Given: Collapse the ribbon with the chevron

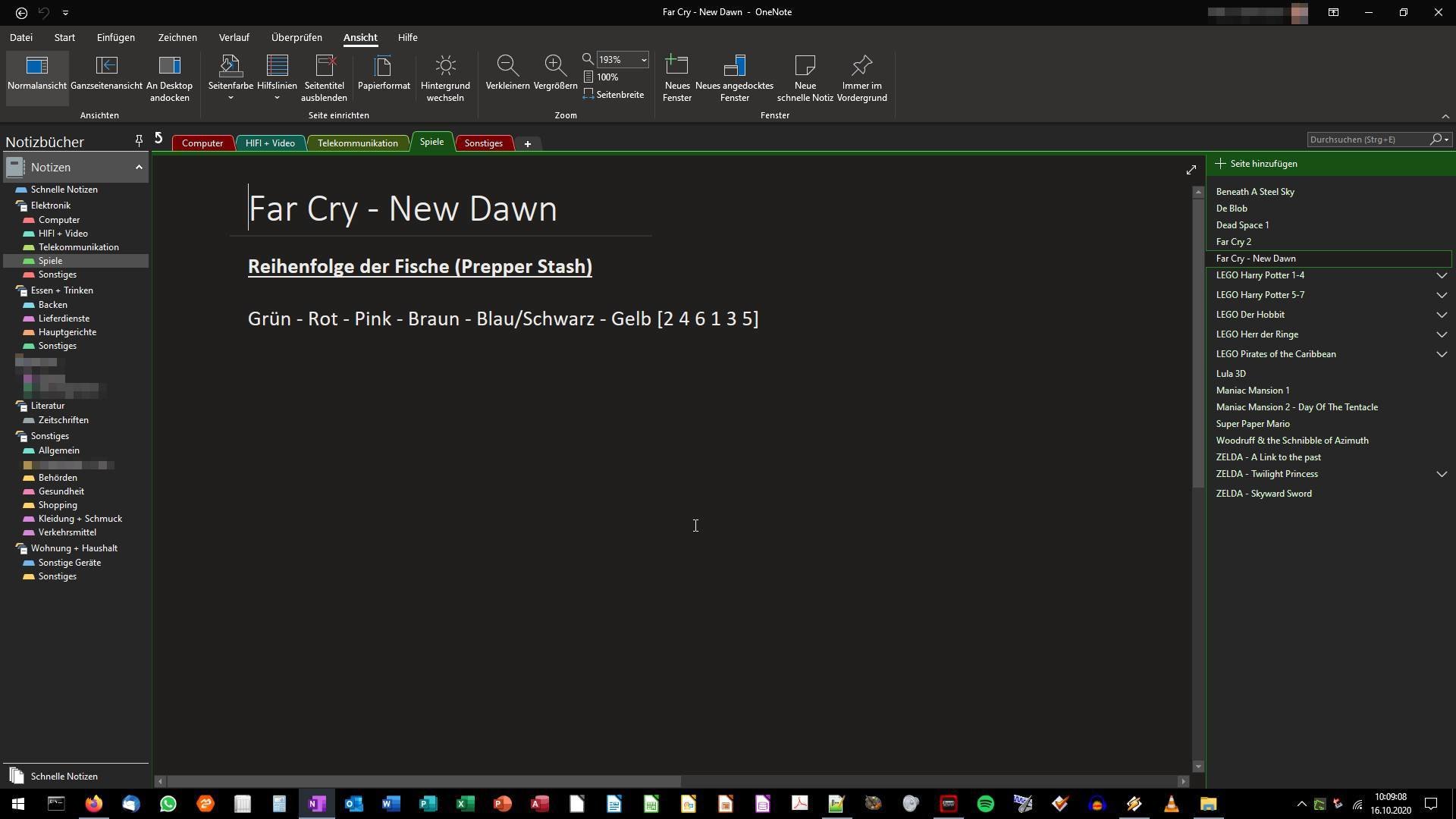Looking at the screenshot, I should [1445, 116].
